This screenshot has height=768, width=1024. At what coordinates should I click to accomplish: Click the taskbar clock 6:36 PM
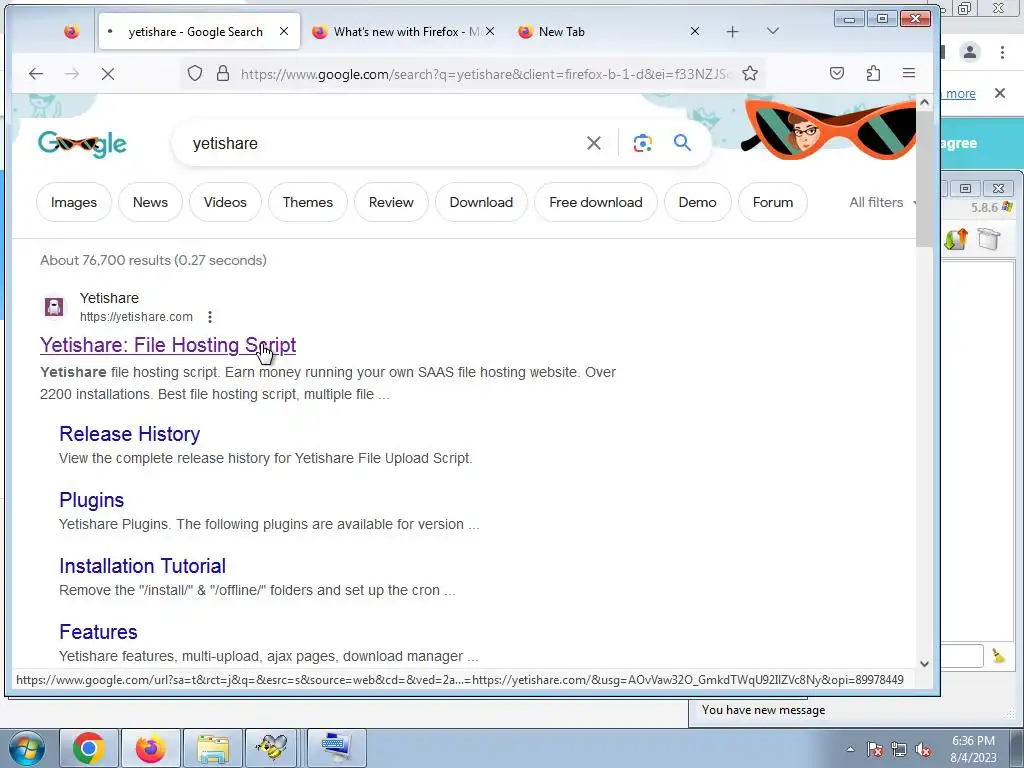973,741
